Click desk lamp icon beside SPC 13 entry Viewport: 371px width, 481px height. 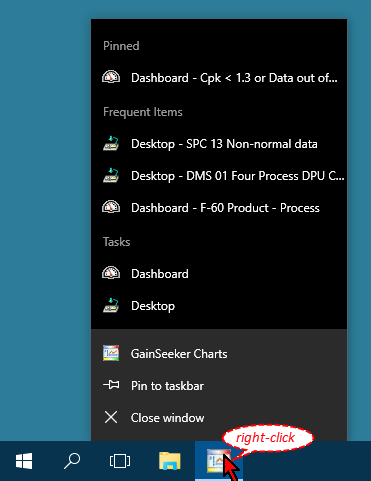tap(111, 143)
